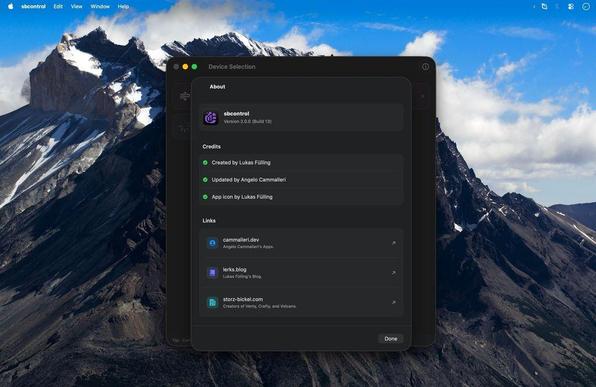
Task: Select the 'Created by Lukas Fülling' text
Action: (241, 163)
